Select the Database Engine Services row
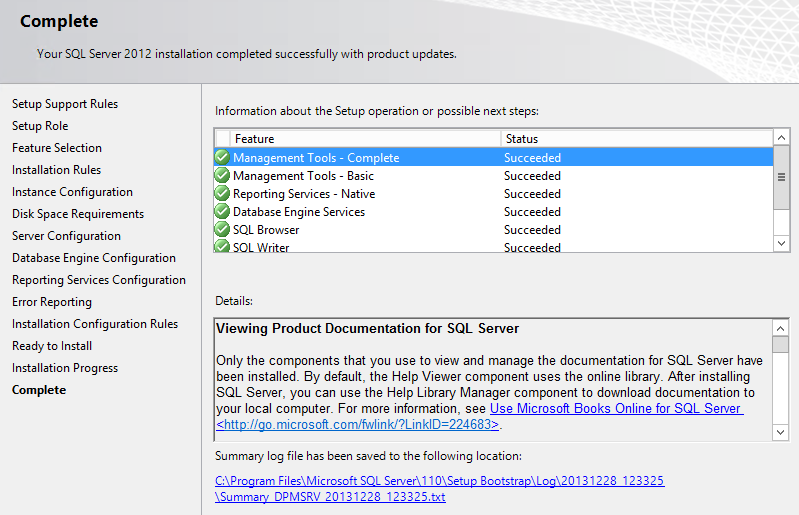 (x=493, y=212)
